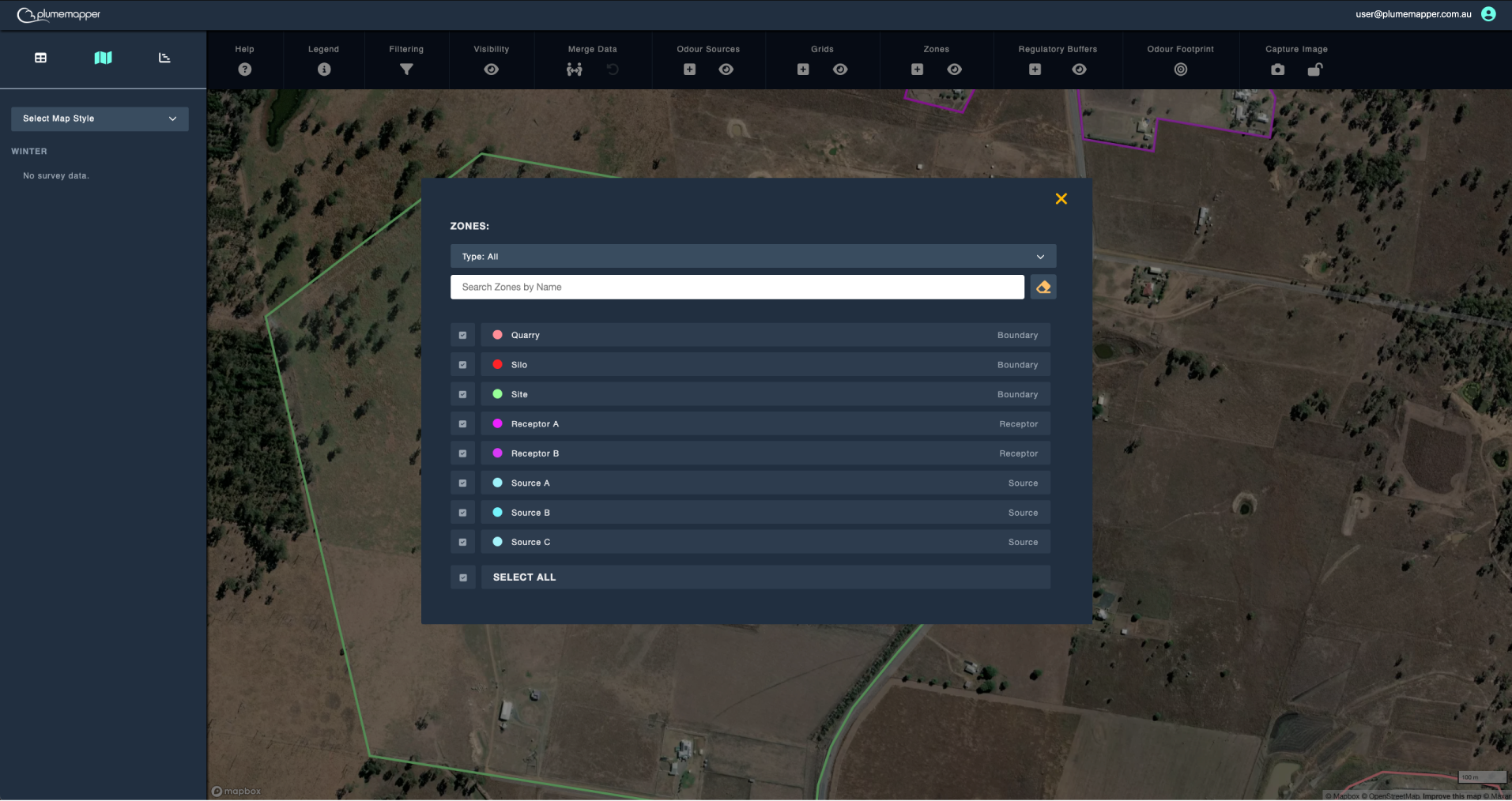
Task: Click the Silo red colour dot
Action: [x=498, y=364]
